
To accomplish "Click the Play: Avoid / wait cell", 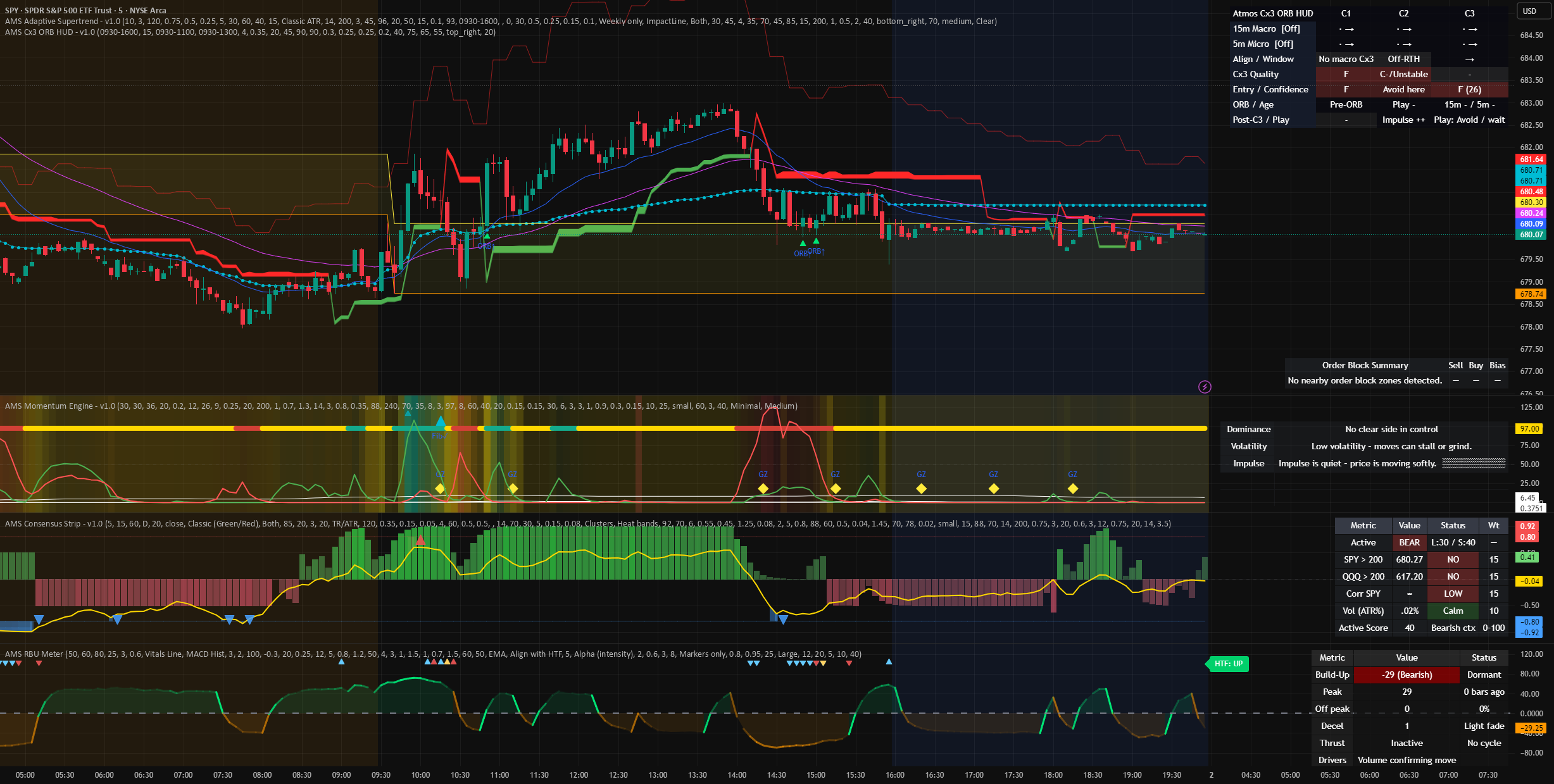I will point(1469,120).
